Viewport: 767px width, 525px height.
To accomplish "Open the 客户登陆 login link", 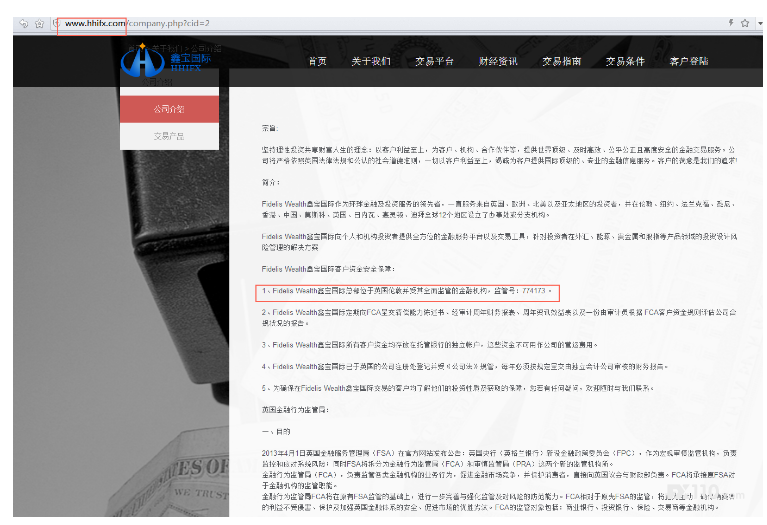I will click(689, 61).
